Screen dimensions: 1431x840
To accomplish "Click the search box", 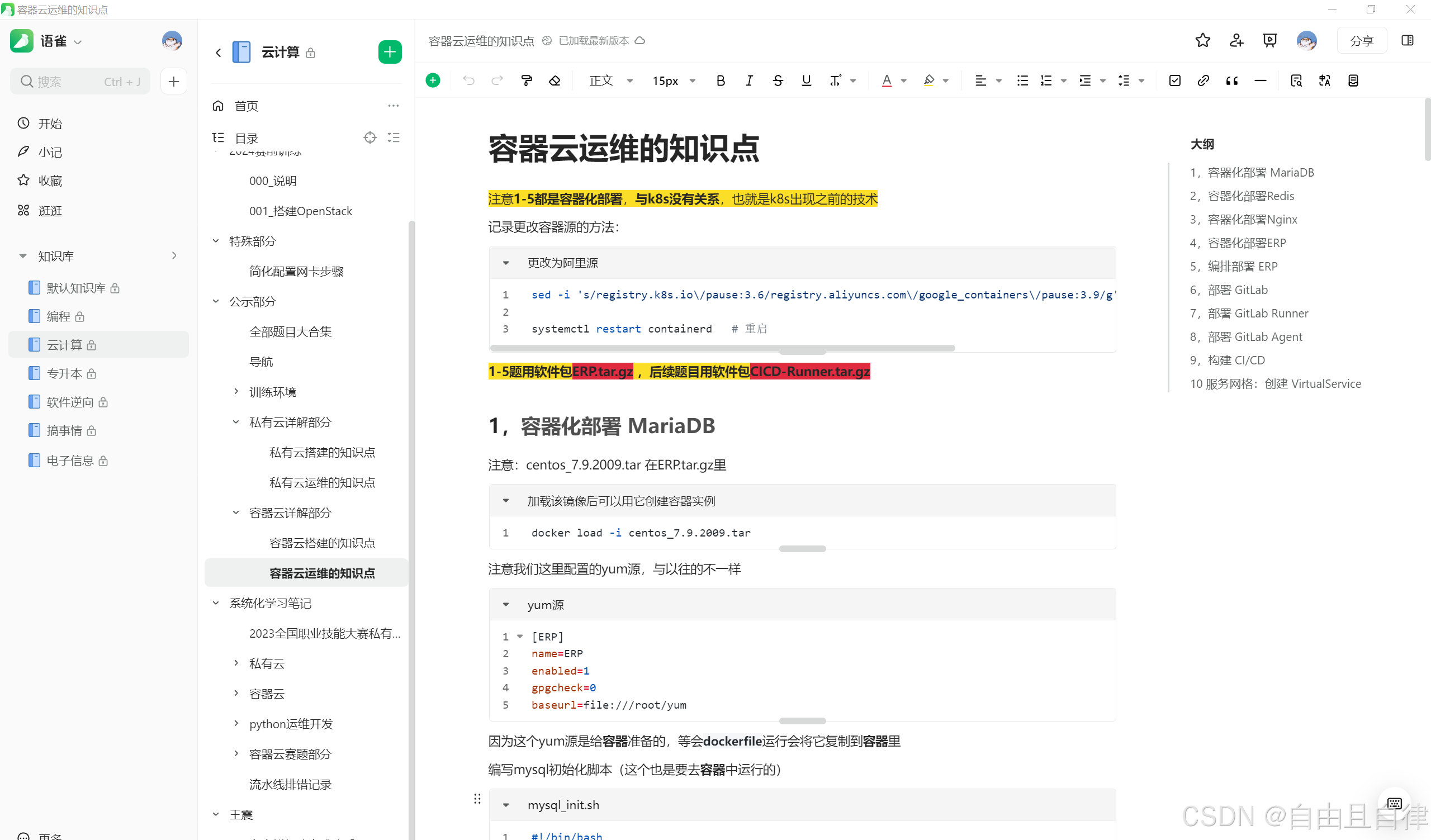I will 80,81.
